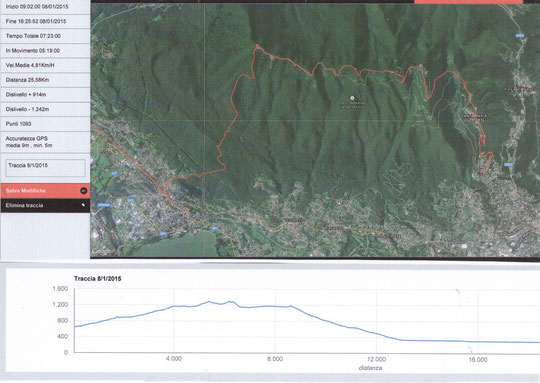Image resolution: width=540 pixels, height=383 pixels.
Task: Save changes with Salva Modifiche button
Action: pos(45,190)
